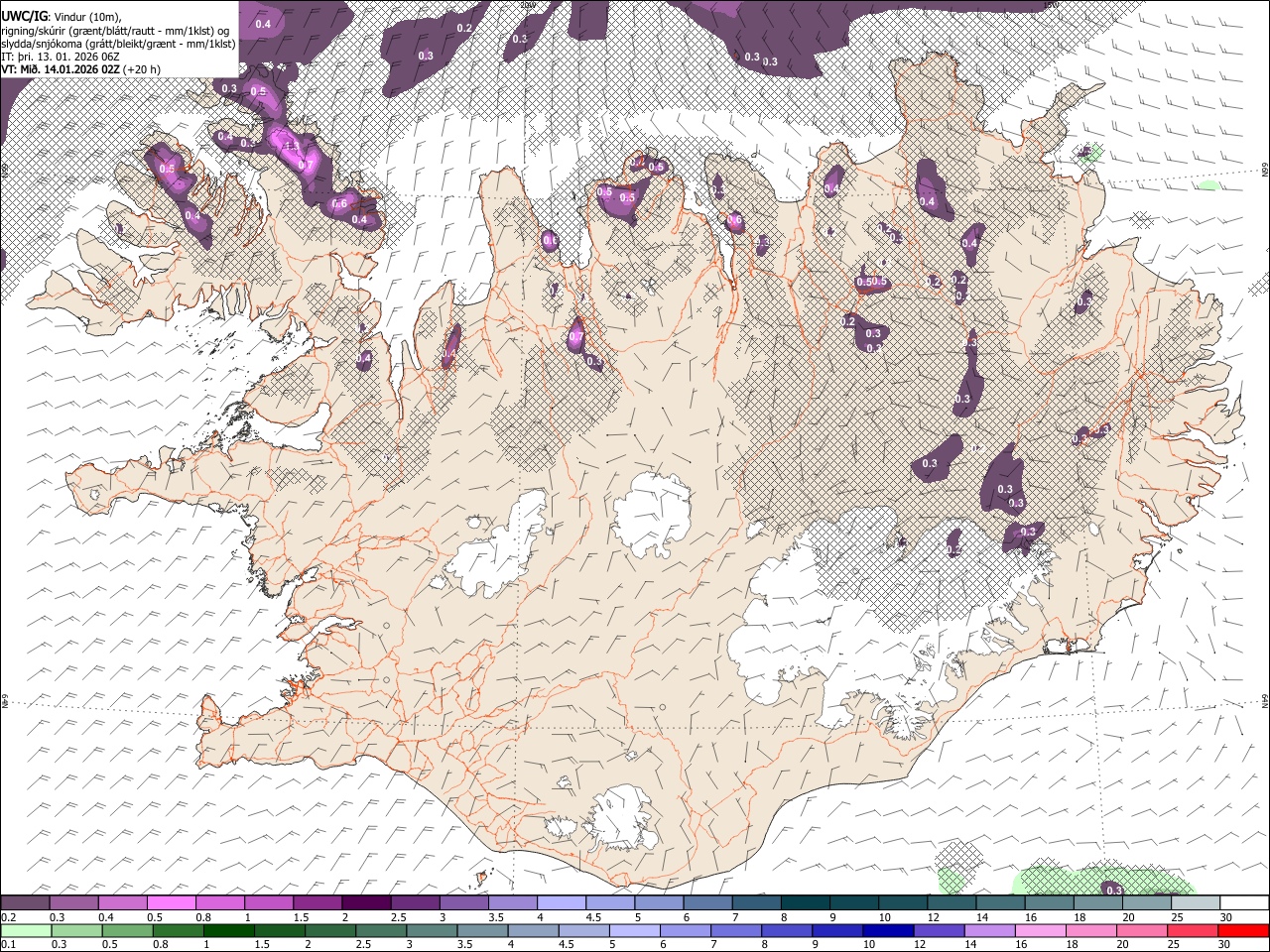Click the 'slydda/snjókoma' legend line
Viewport: 1270px width, 952px height.
(x=118, y=44)
